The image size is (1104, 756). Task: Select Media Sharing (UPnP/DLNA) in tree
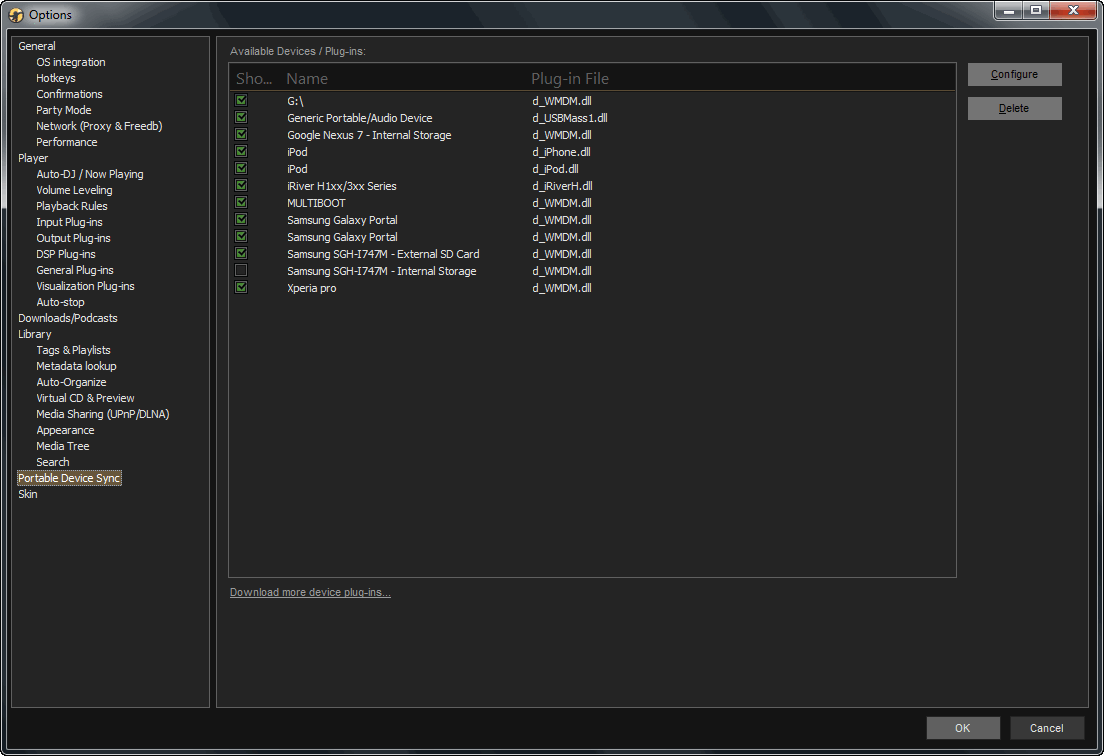pos(103,414)
